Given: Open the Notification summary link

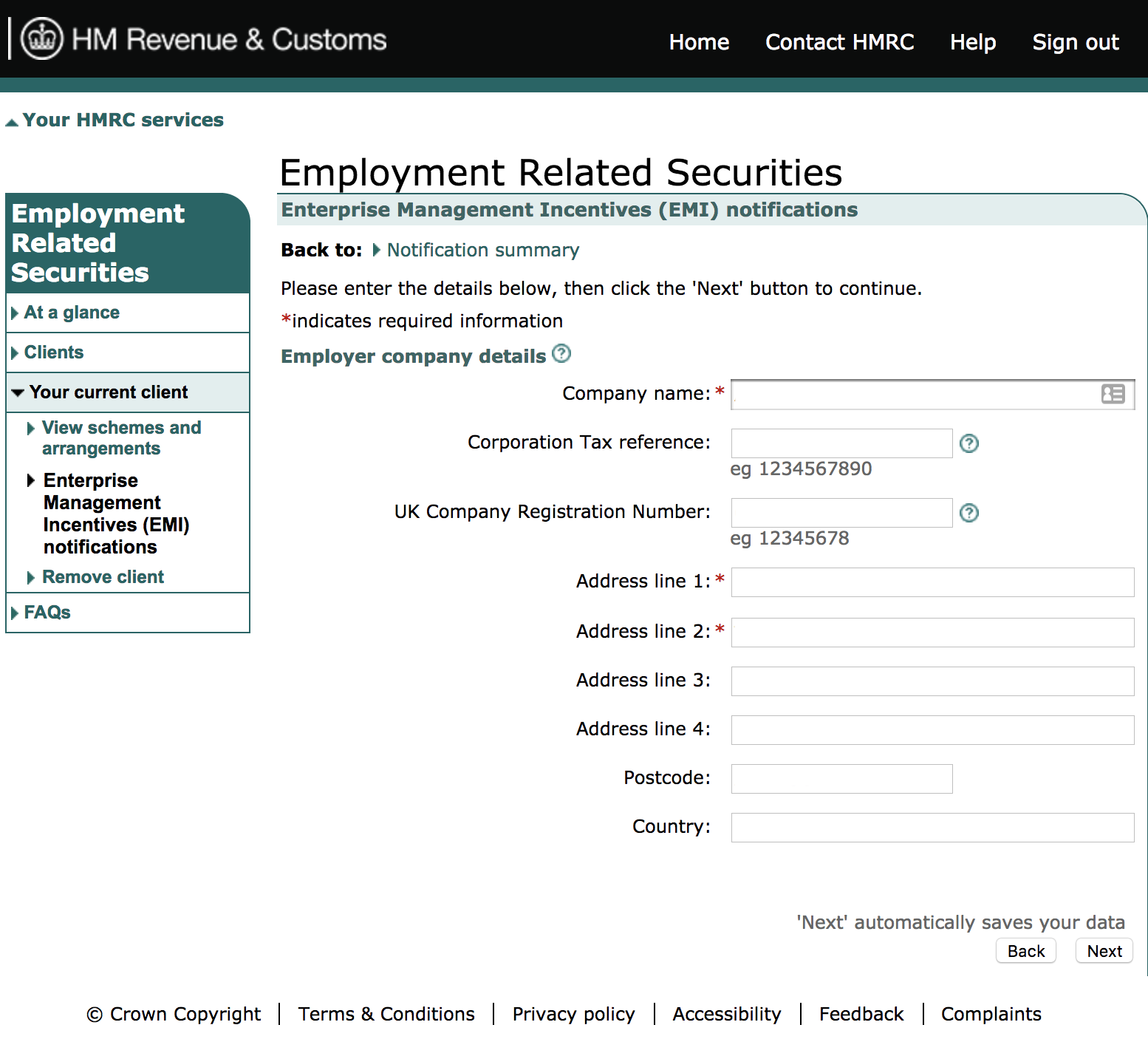Looking at the screenshot, I should click(483, 251).
